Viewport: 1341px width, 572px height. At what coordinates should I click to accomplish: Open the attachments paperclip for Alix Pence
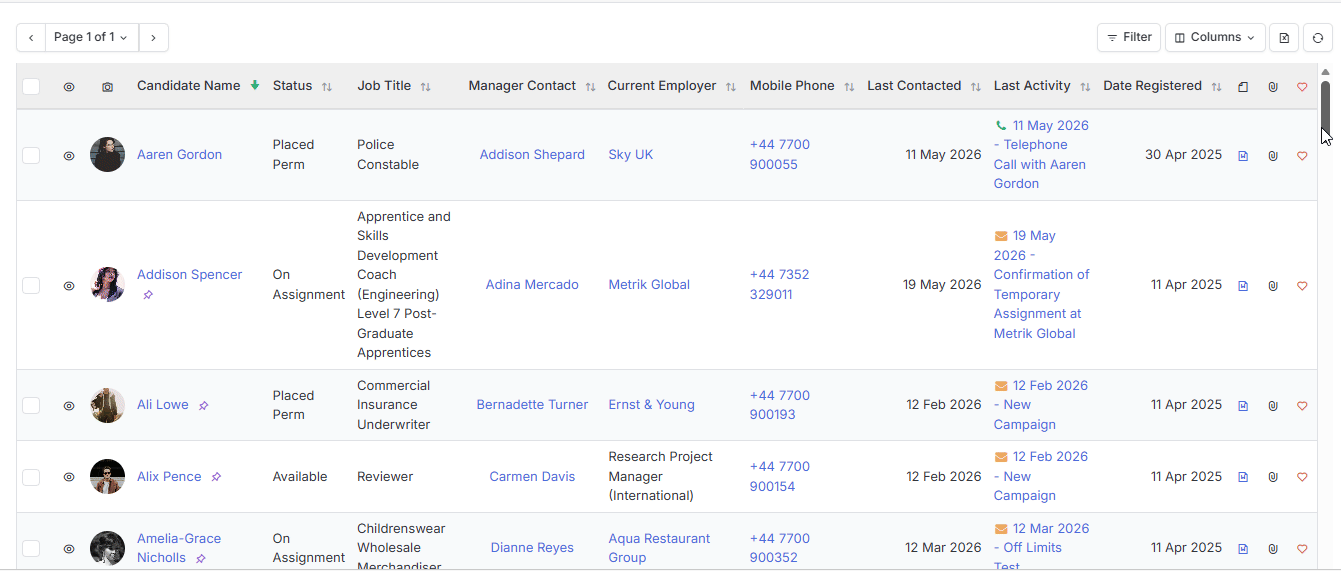pyautogui.click(x=1273, y=477)
